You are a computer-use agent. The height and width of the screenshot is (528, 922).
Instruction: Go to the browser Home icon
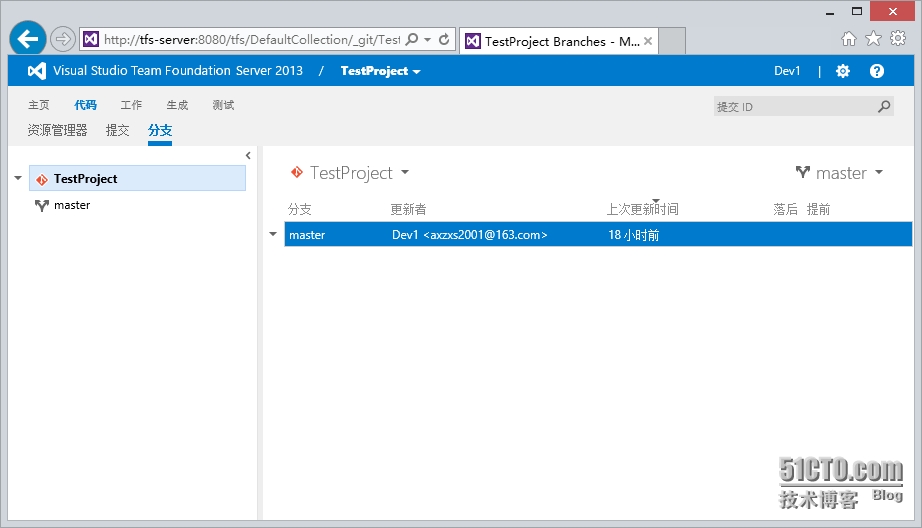tap(848, 39)
